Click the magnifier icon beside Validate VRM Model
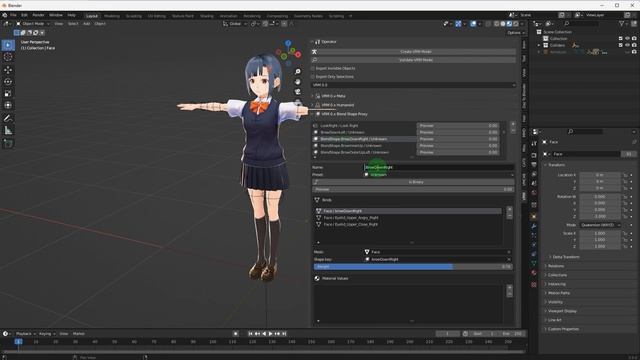The width and height of the screenshot is (640, 360). (x=314, y=60)
